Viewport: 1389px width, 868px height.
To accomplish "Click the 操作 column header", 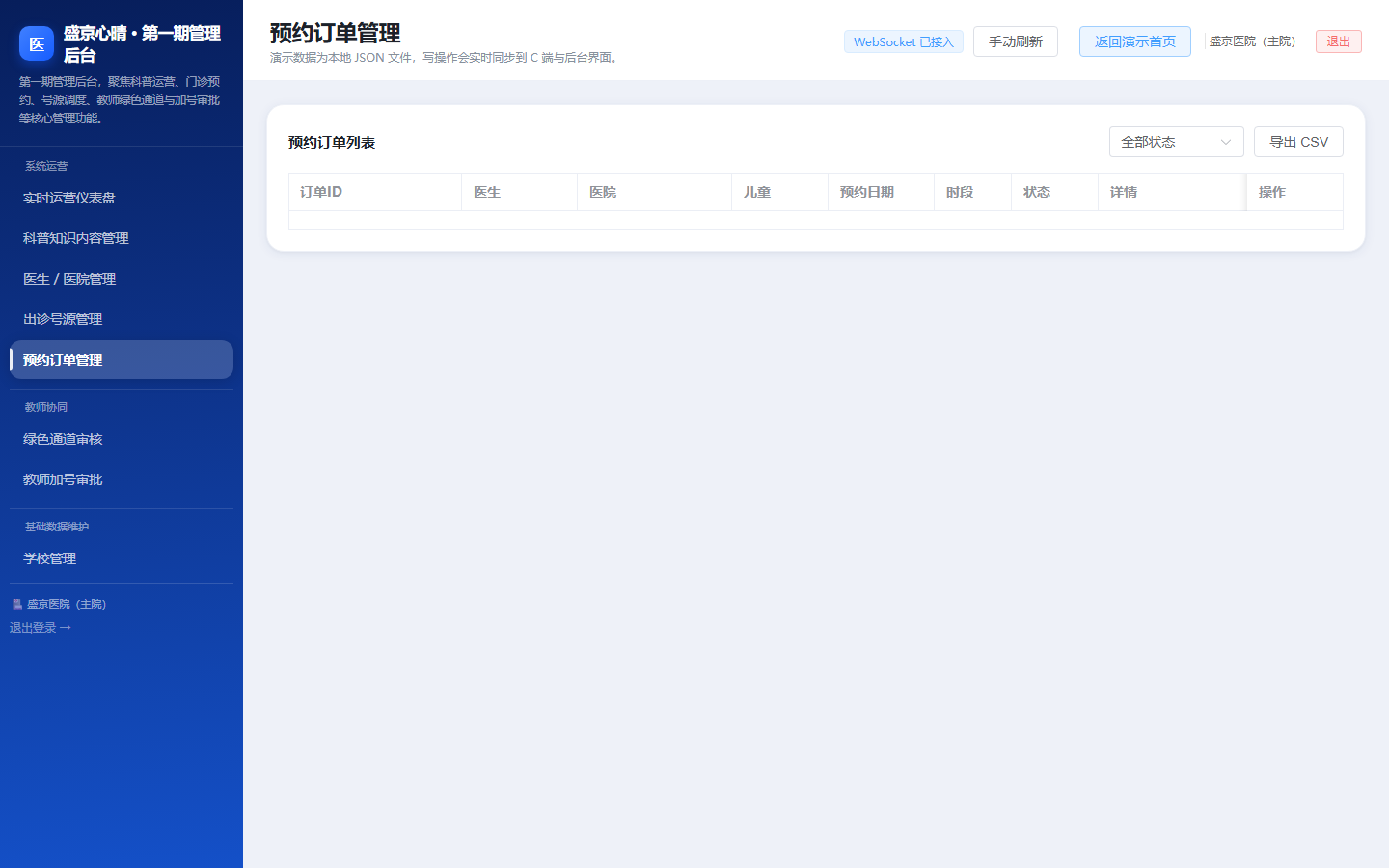I will tap(1294, 192).
